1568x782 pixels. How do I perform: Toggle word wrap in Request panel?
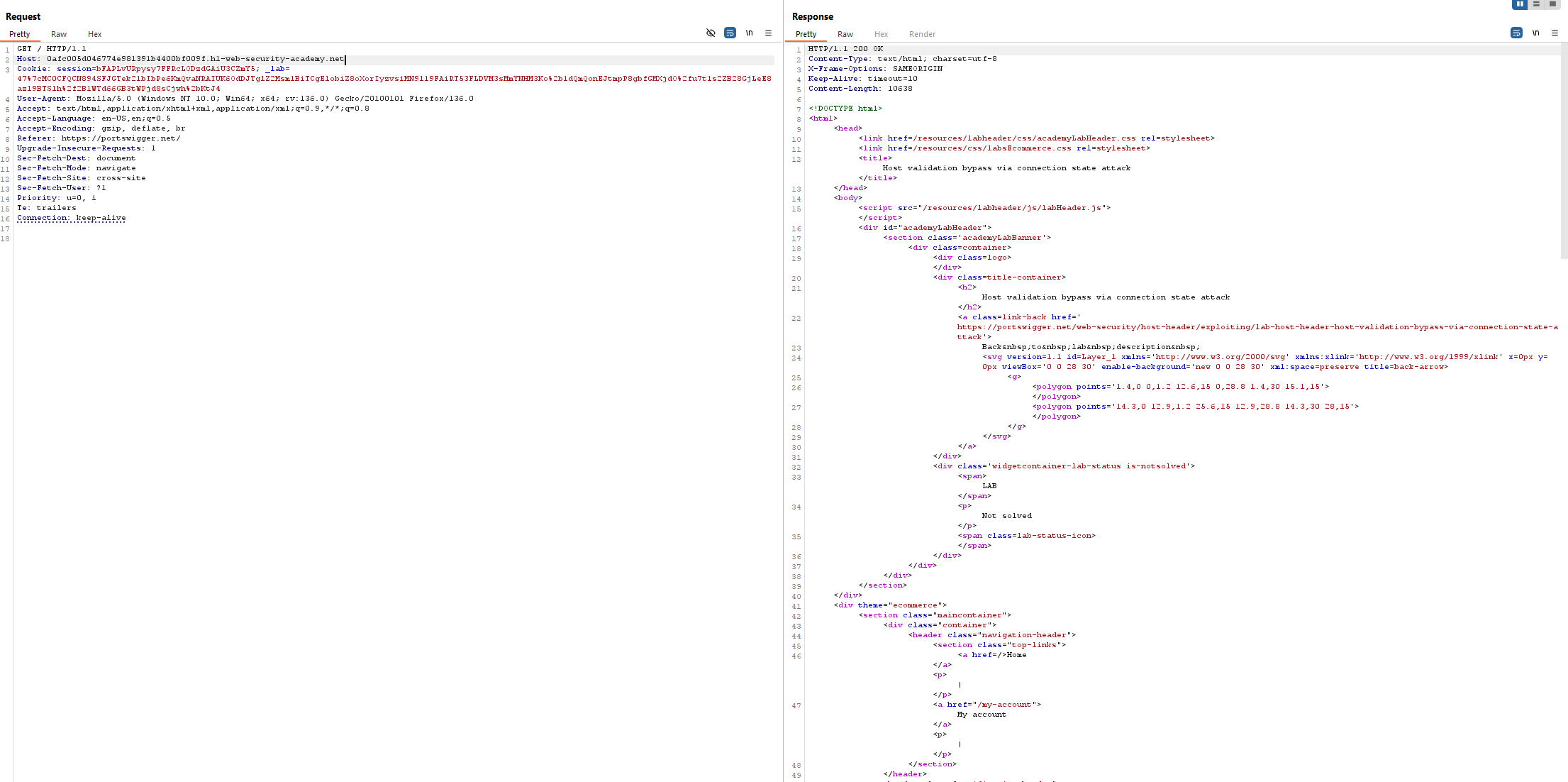(730, 33)
